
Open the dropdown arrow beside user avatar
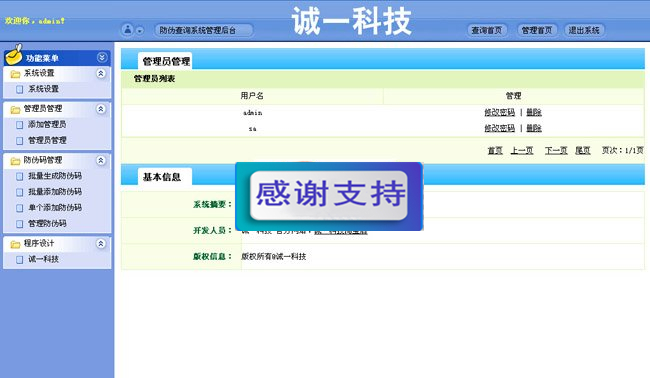140,31
